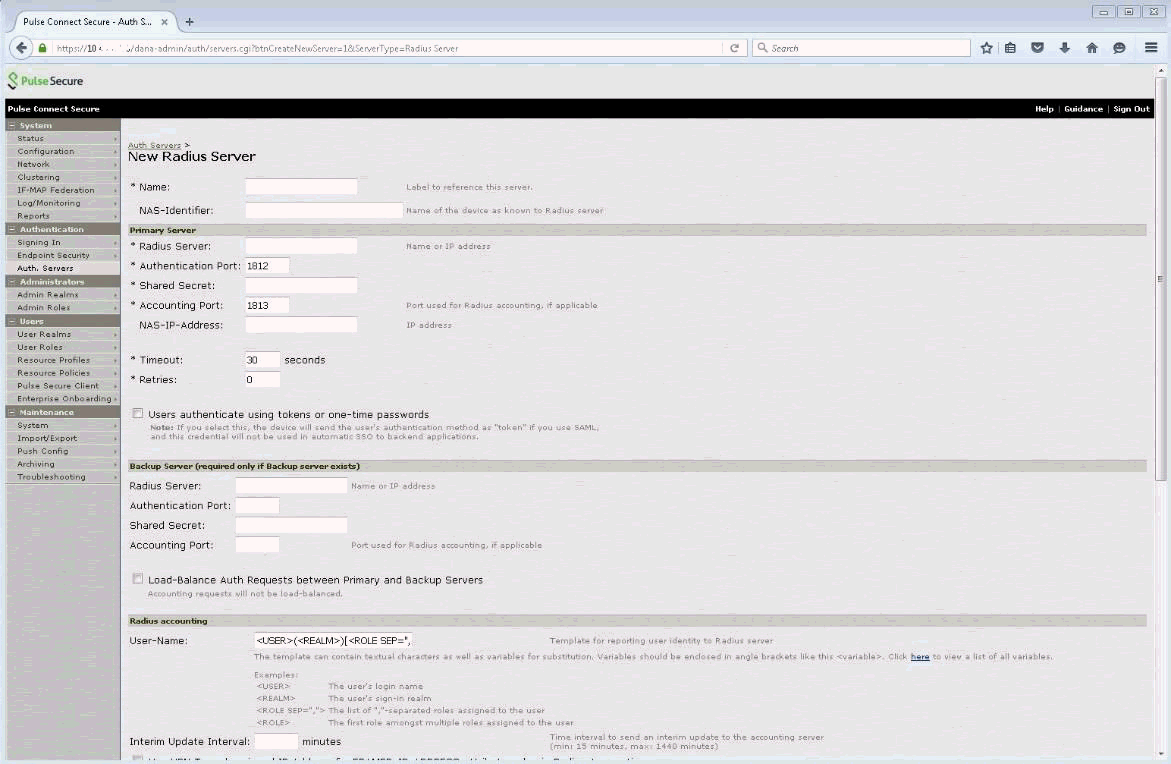Collapse the Maintenance sidebar section
The height and width of the screenshot is (764, 1171).
12,412
